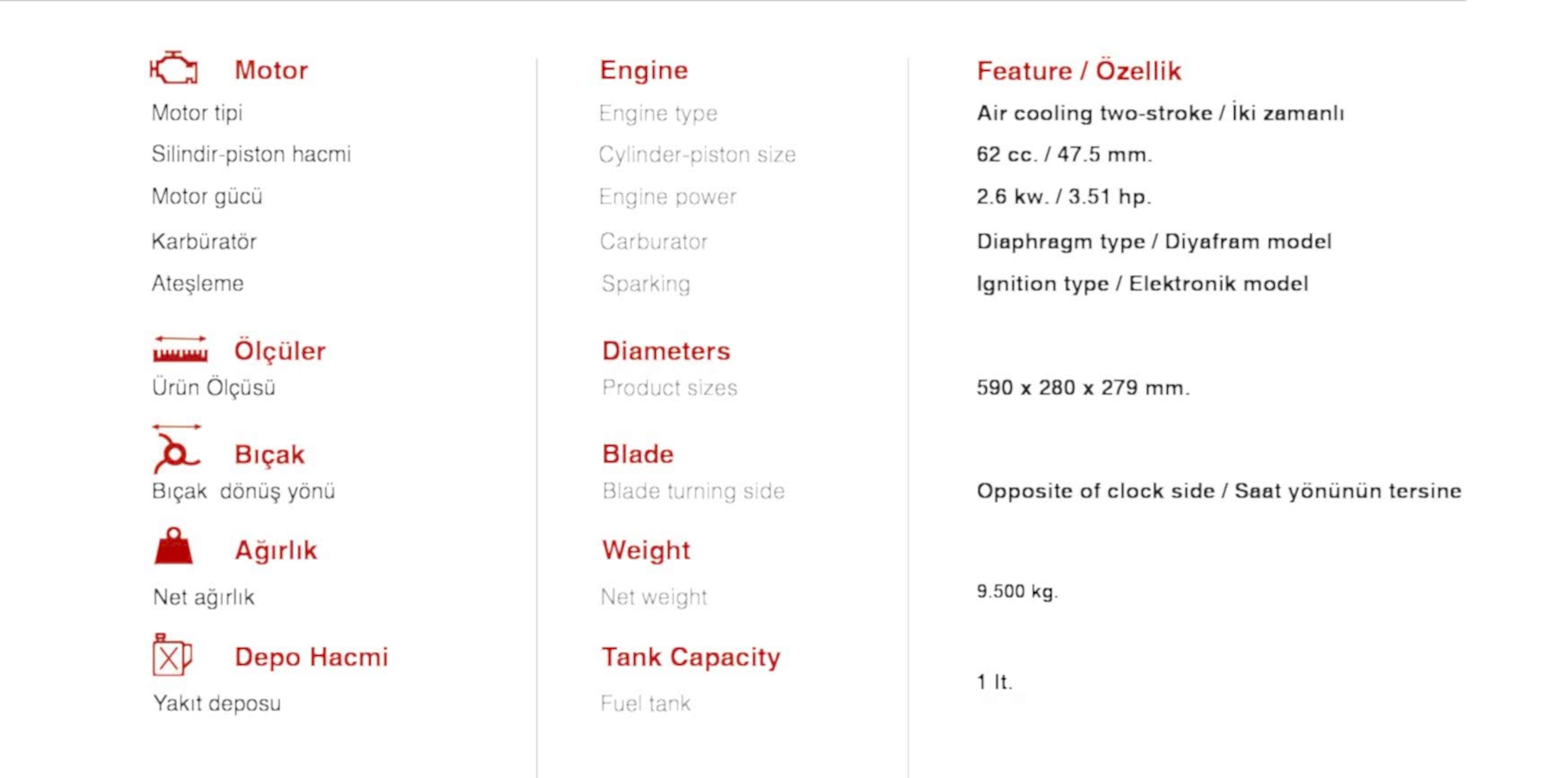Image resolution: width=1568 pixels, height=778 pixels.
Task: Click the Depo Hacmi heading
Action: coord(310,657)
